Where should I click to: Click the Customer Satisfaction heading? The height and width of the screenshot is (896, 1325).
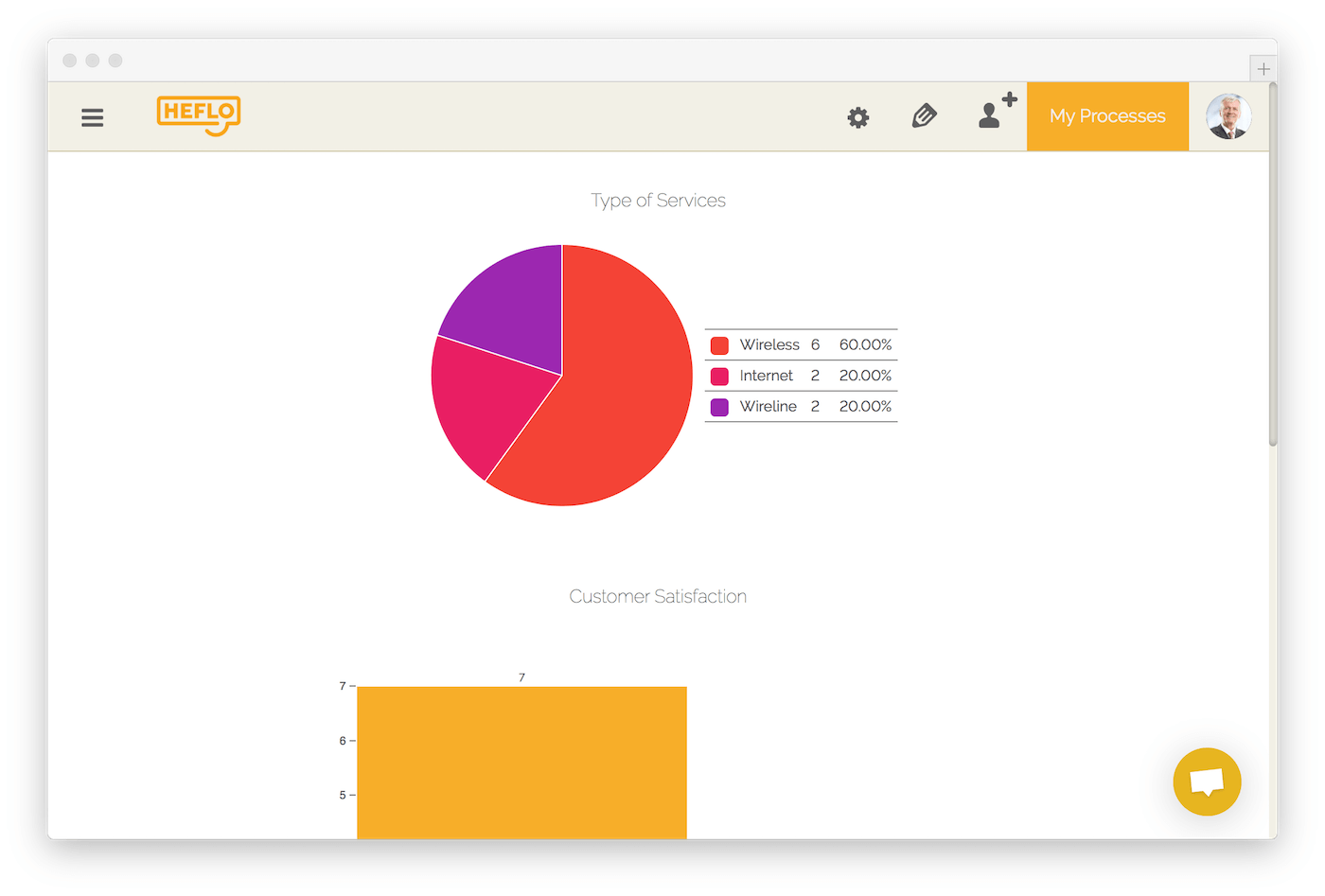click(658, 596)
